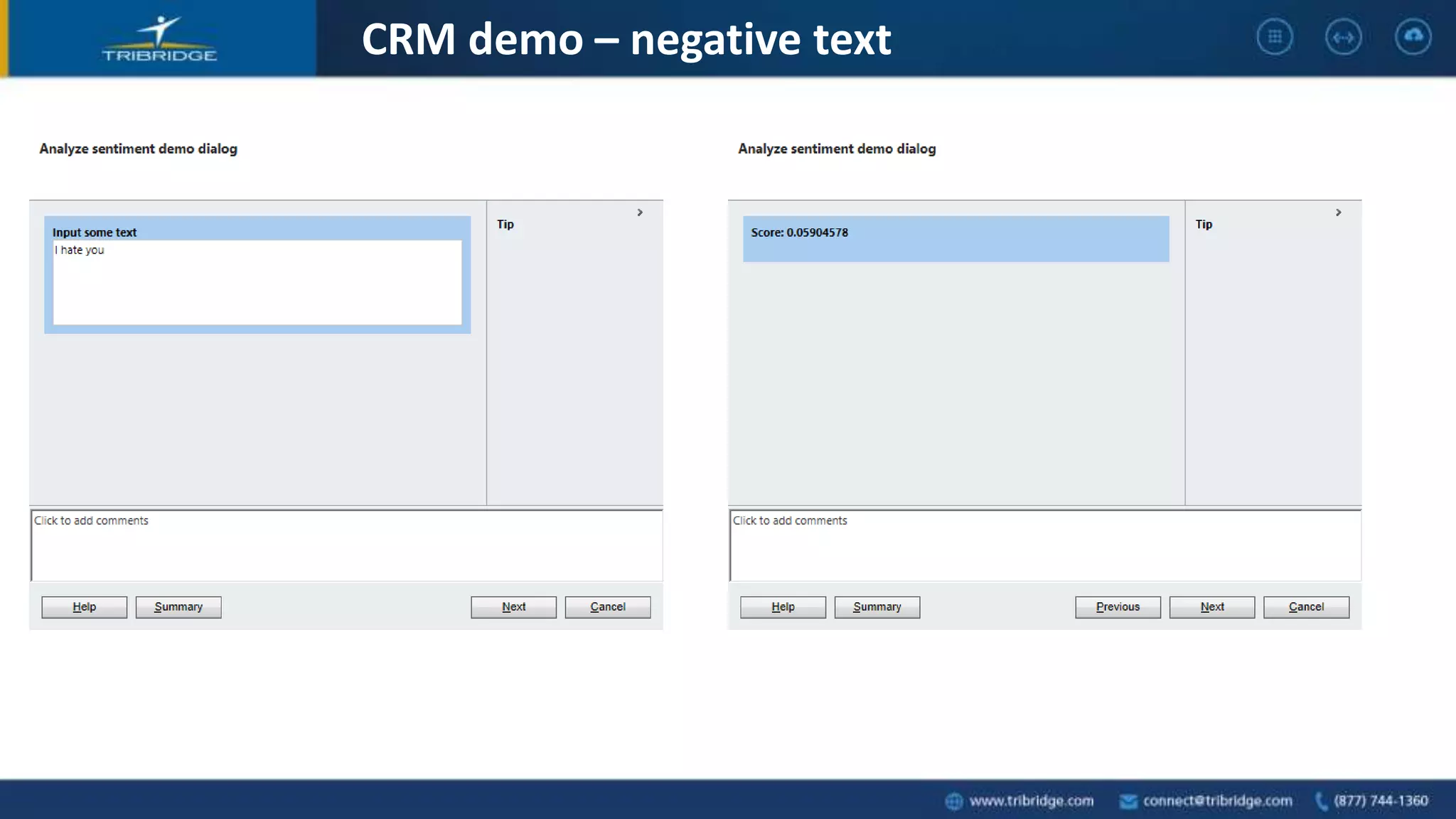
Task: Go back with the Previous button
Action: tap(1118, 607)
